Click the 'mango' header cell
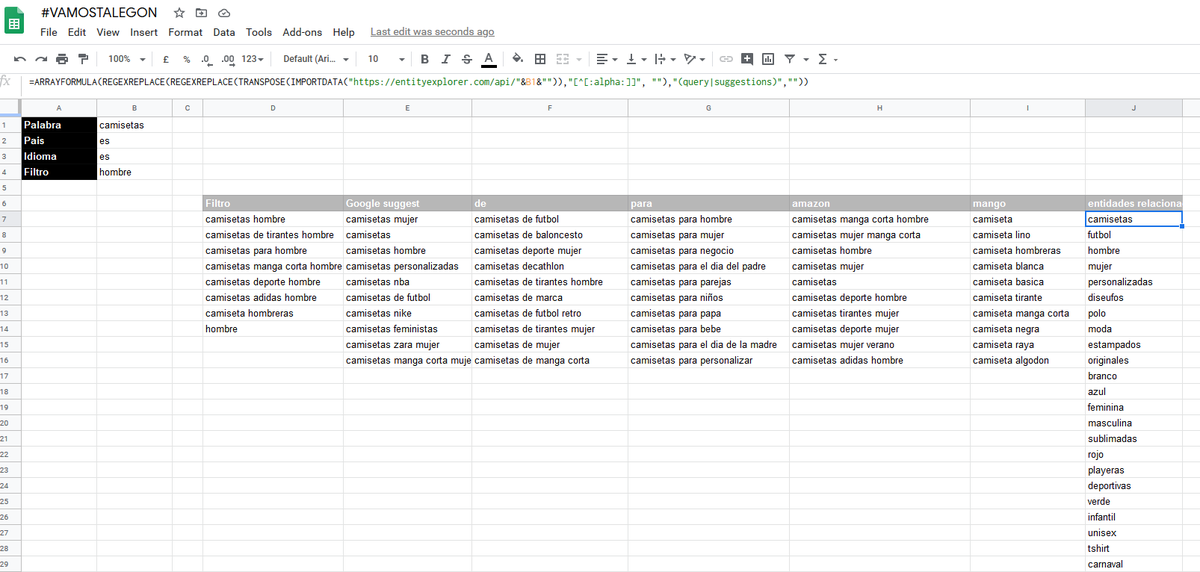The width and height of the screenshot is (1200, 572). (1027, 203)
